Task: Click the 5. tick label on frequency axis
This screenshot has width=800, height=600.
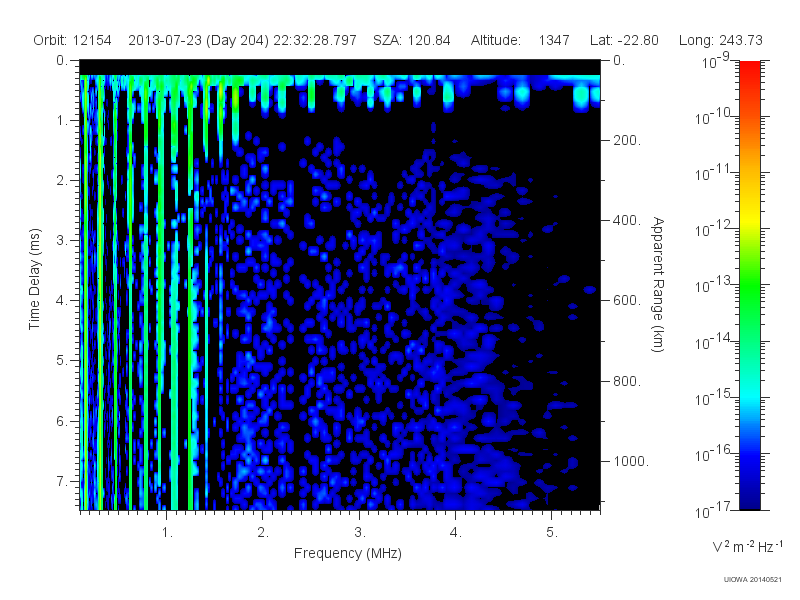Action: [x=552, y=533]
